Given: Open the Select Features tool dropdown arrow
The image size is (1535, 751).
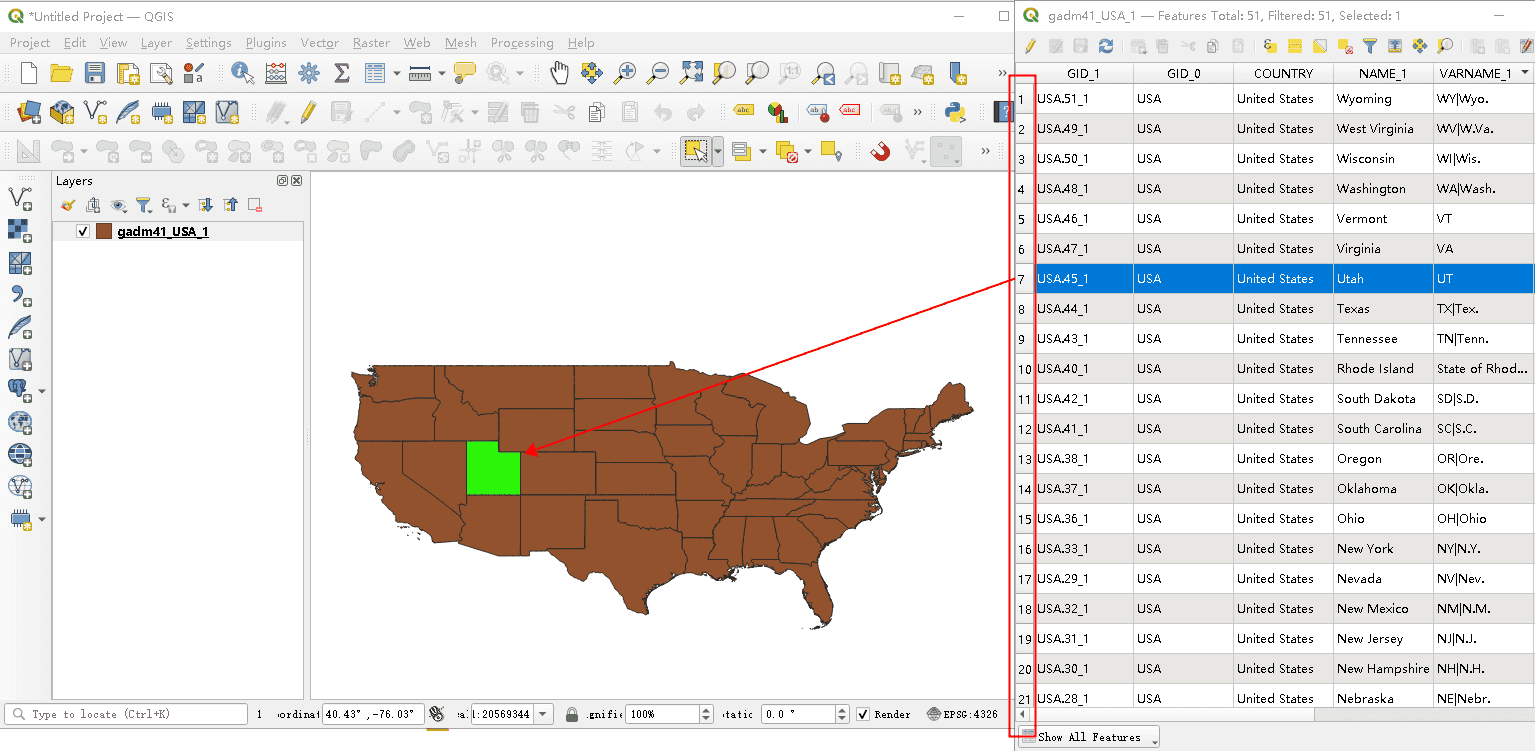Looking at the screenshot, I should pos(718,151).
